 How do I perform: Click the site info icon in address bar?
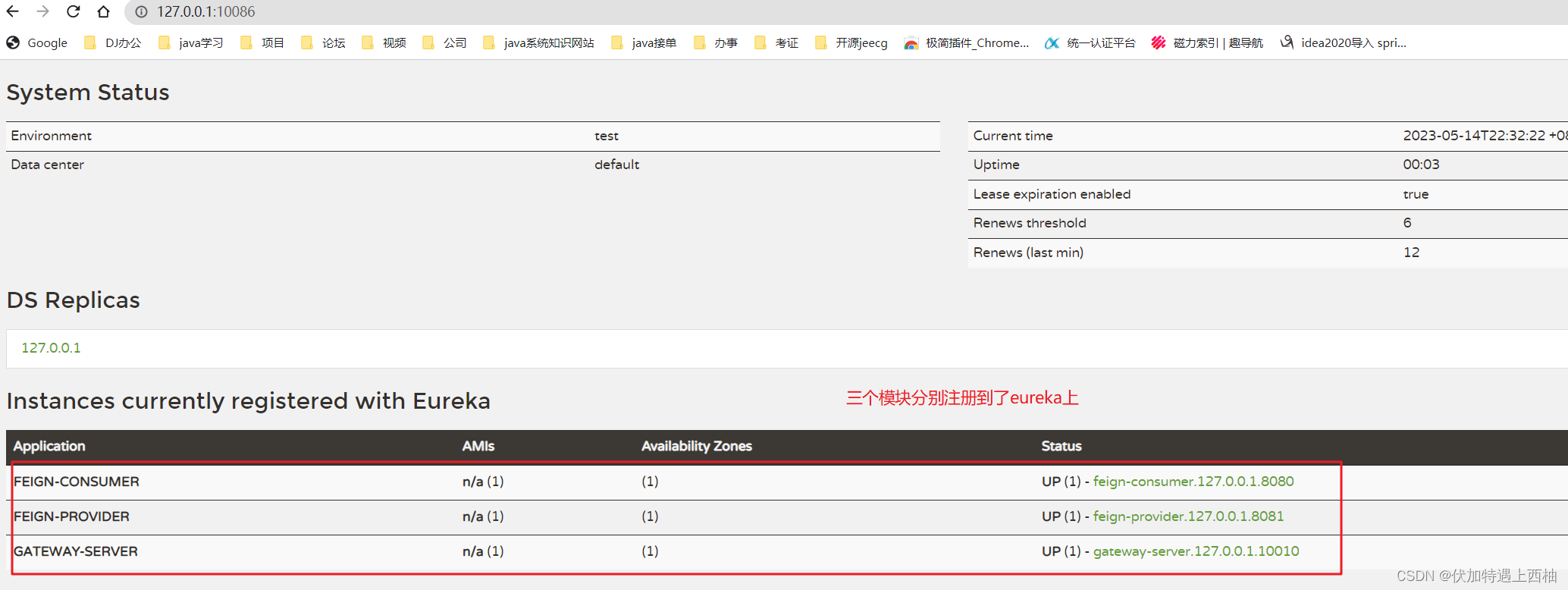[141, 12]
